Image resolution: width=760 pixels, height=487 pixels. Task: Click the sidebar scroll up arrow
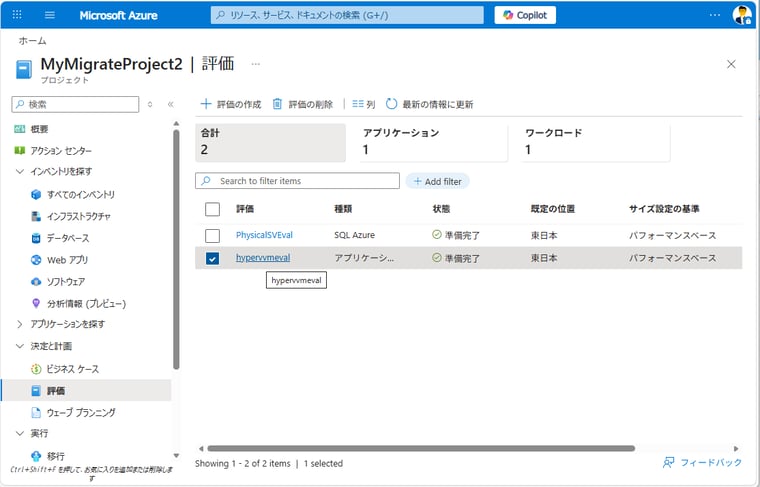176,124
